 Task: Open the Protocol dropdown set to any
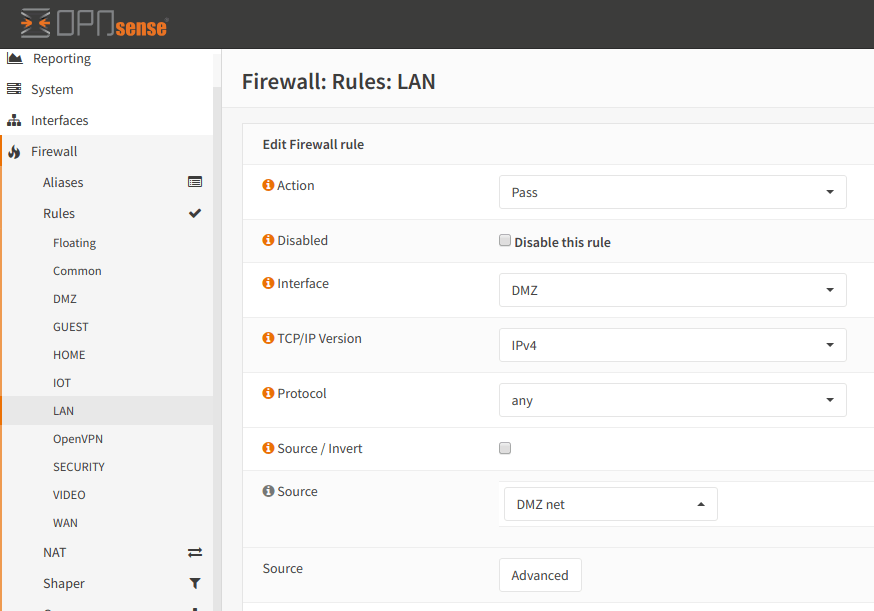pos(672,400)
